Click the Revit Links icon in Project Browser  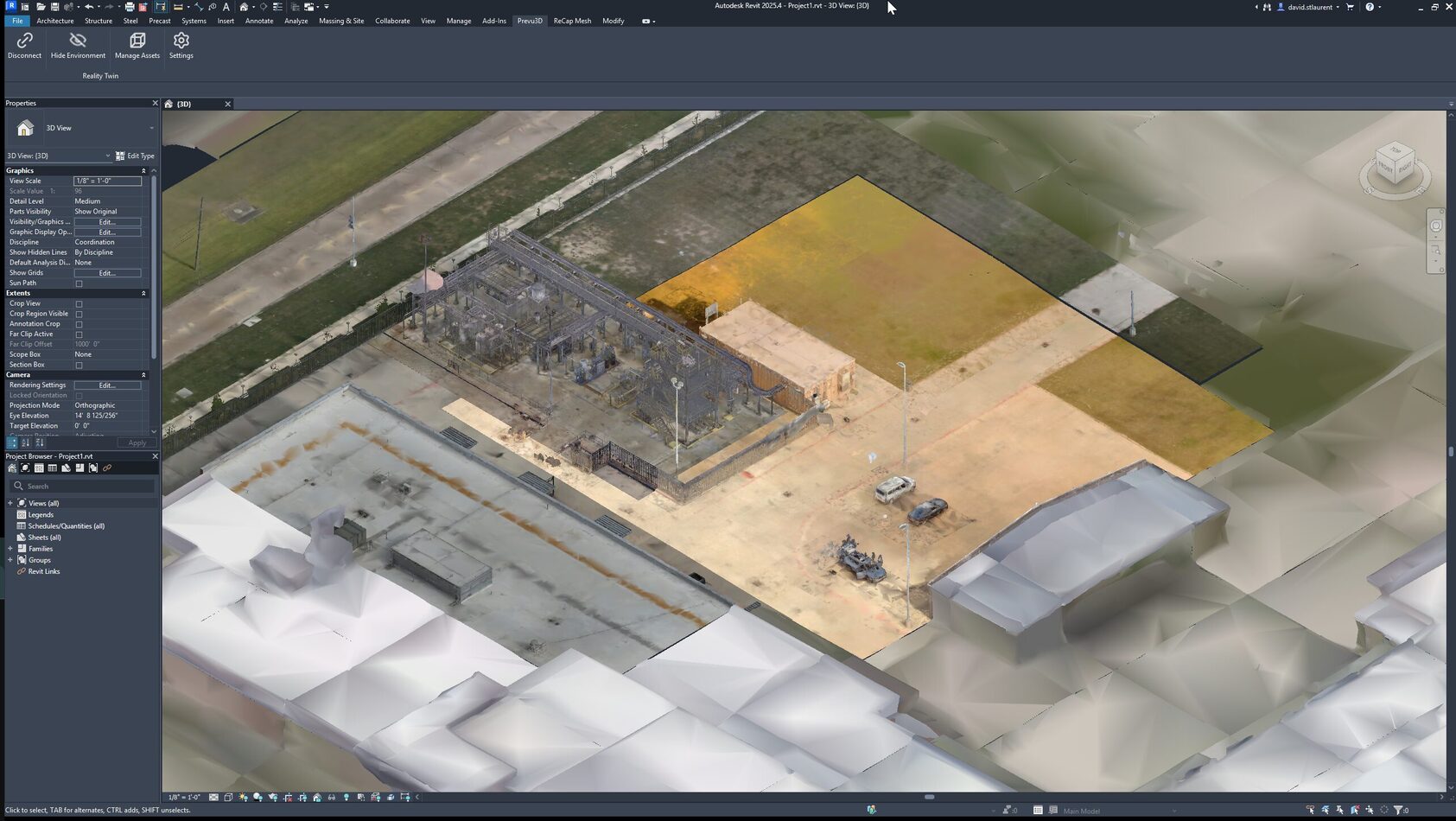pyautogui.click(x=106, y=468)
